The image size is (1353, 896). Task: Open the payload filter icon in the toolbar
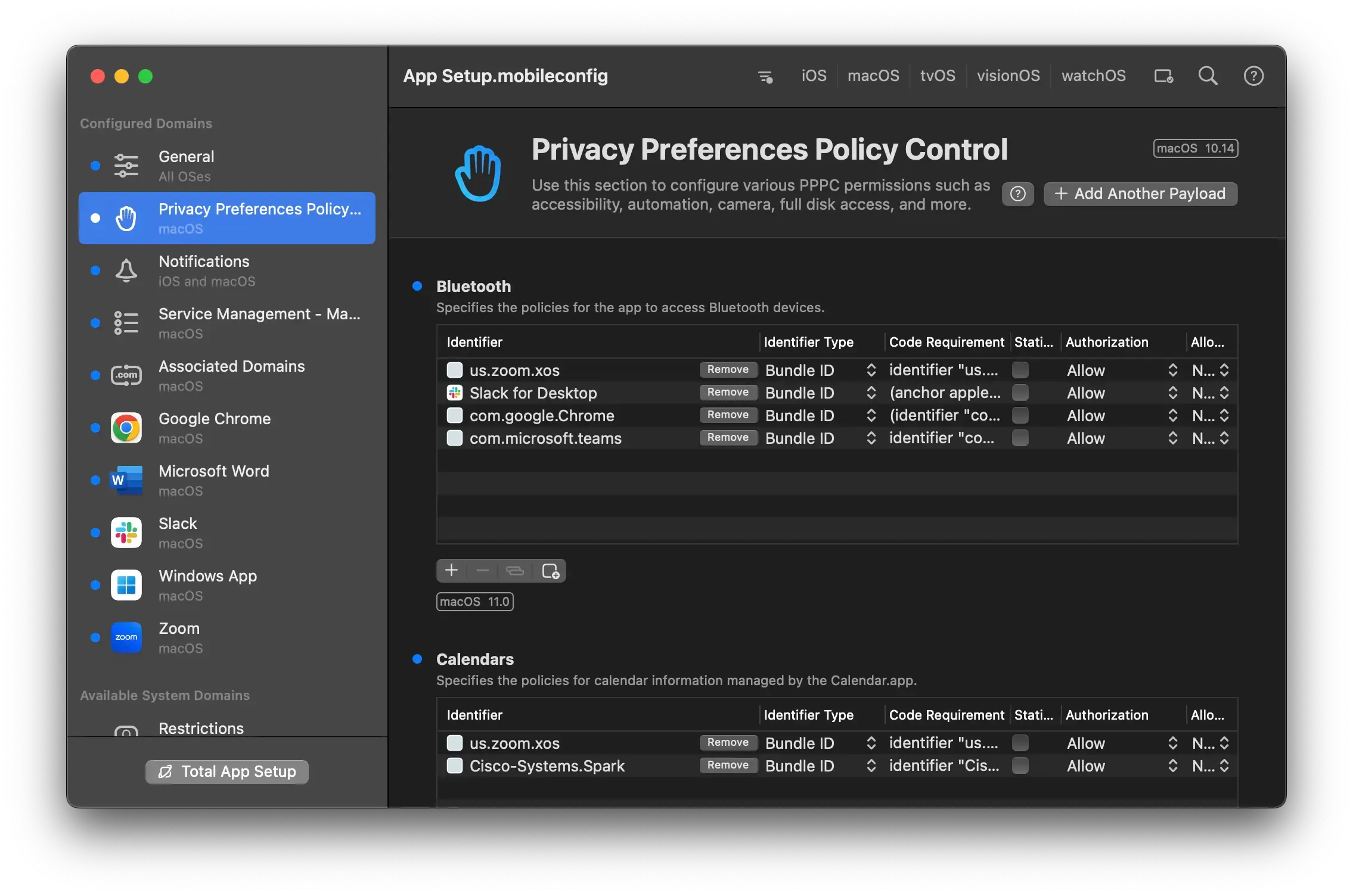tap(765, 76)
